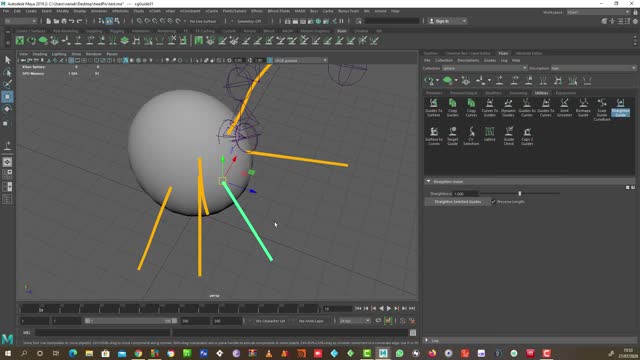Click the Play forwards button

389,309
